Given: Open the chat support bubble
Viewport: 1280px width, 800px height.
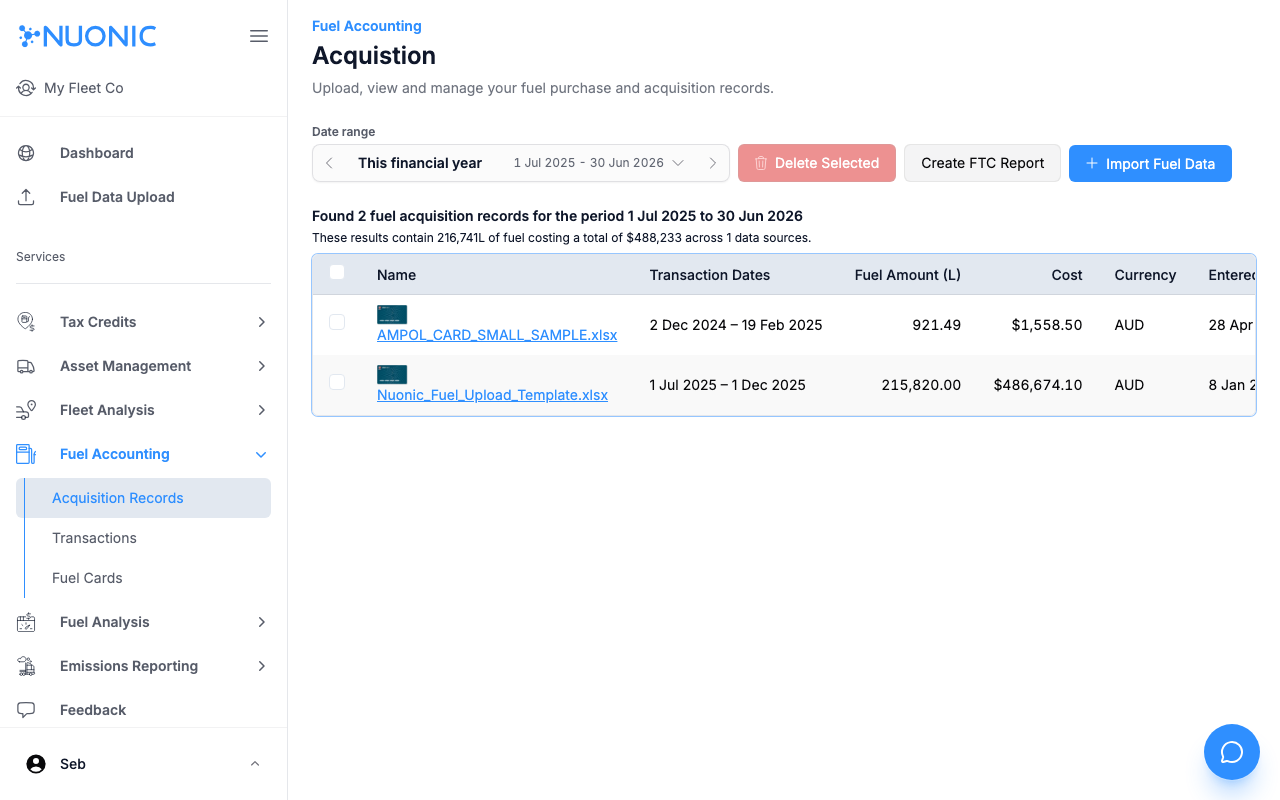Looking at the screenshot, I should (x=1232, y=752).
